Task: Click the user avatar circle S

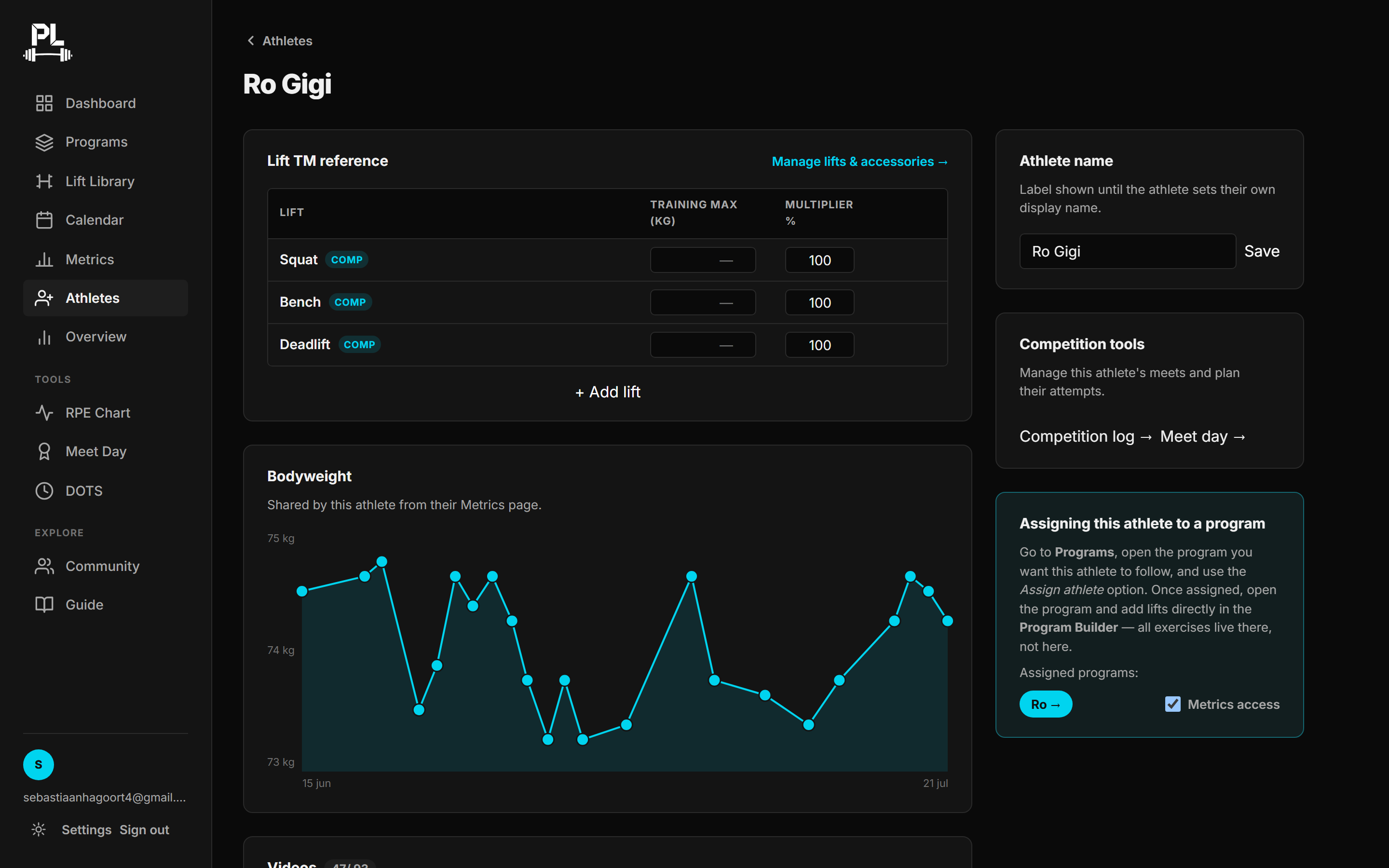Action: tap(39, 765)
